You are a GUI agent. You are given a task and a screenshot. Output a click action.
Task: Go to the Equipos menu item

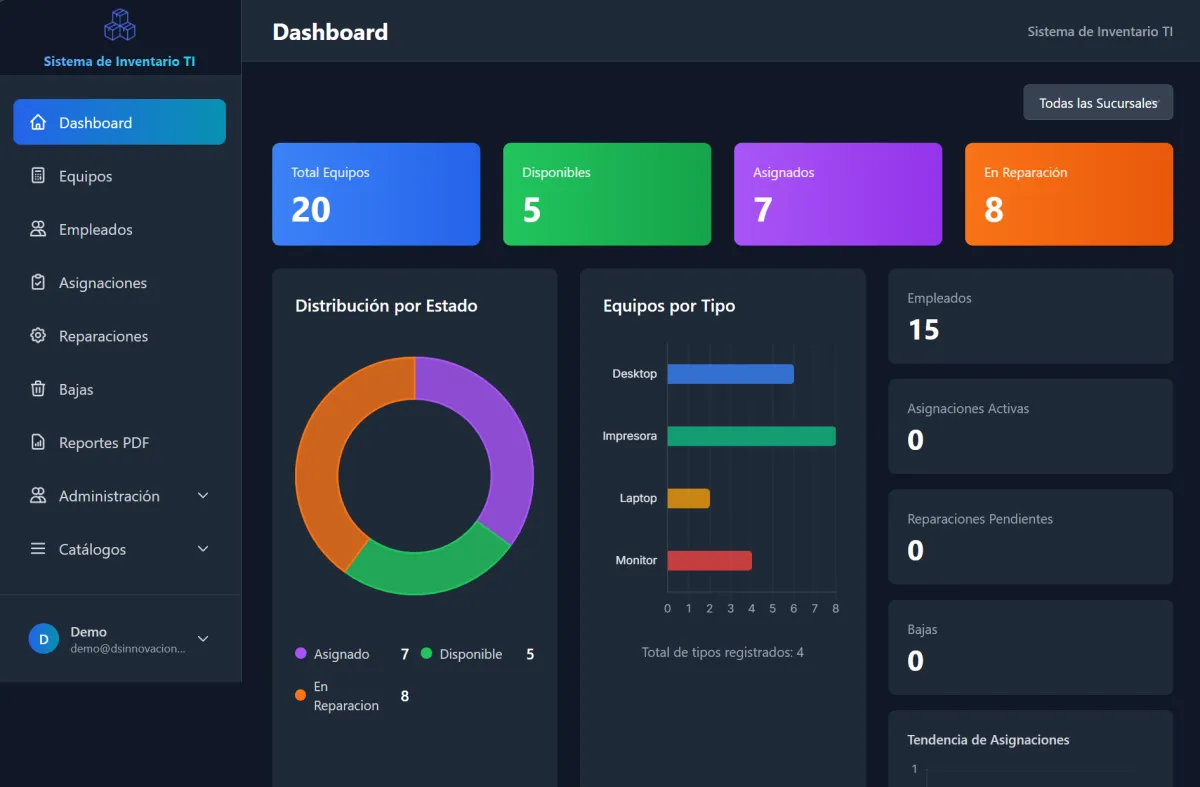click(x=119, y=176)
